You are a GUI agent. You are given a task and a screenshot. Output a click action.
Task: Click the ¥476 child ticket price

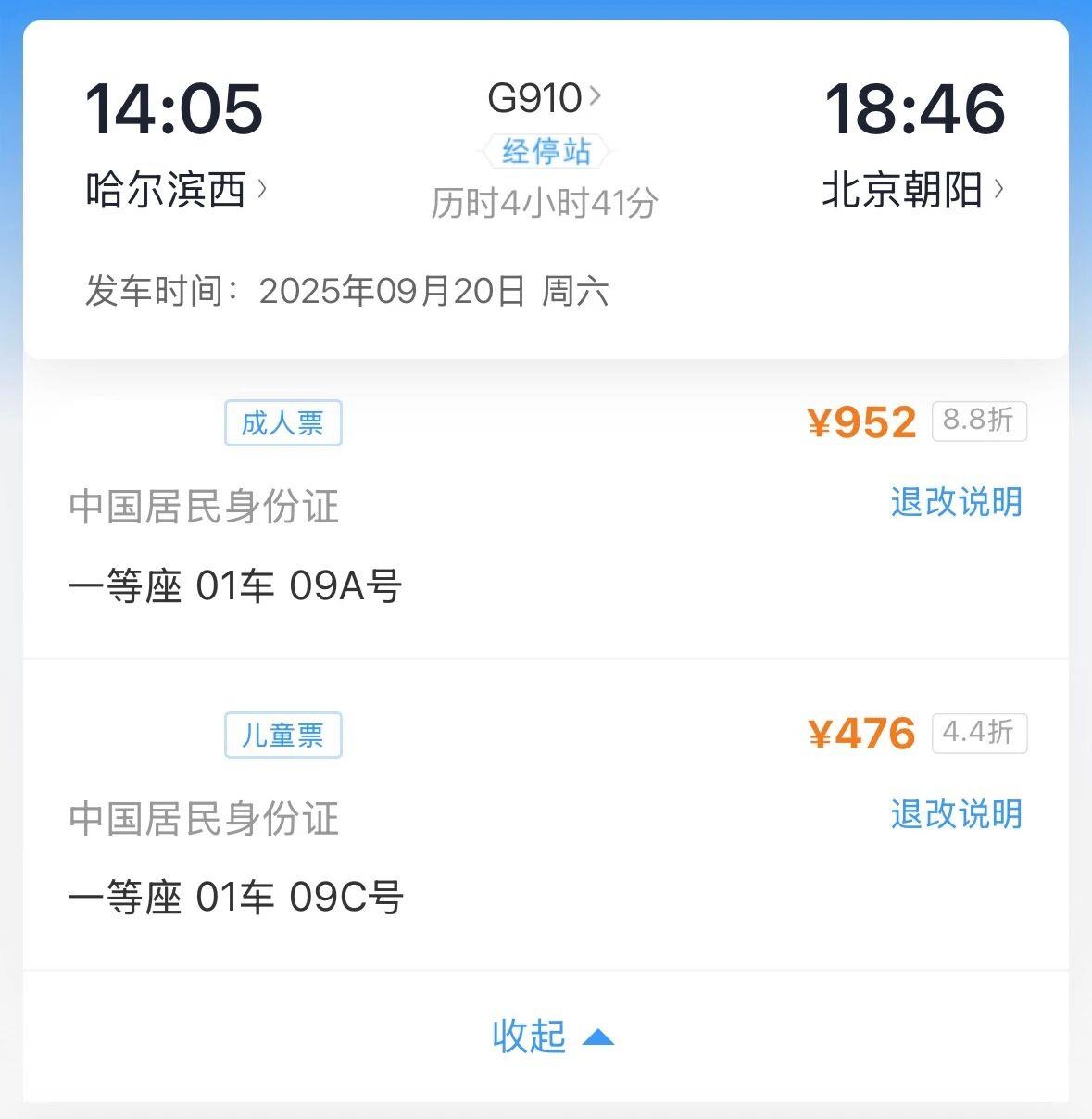(x=861, y=735)
